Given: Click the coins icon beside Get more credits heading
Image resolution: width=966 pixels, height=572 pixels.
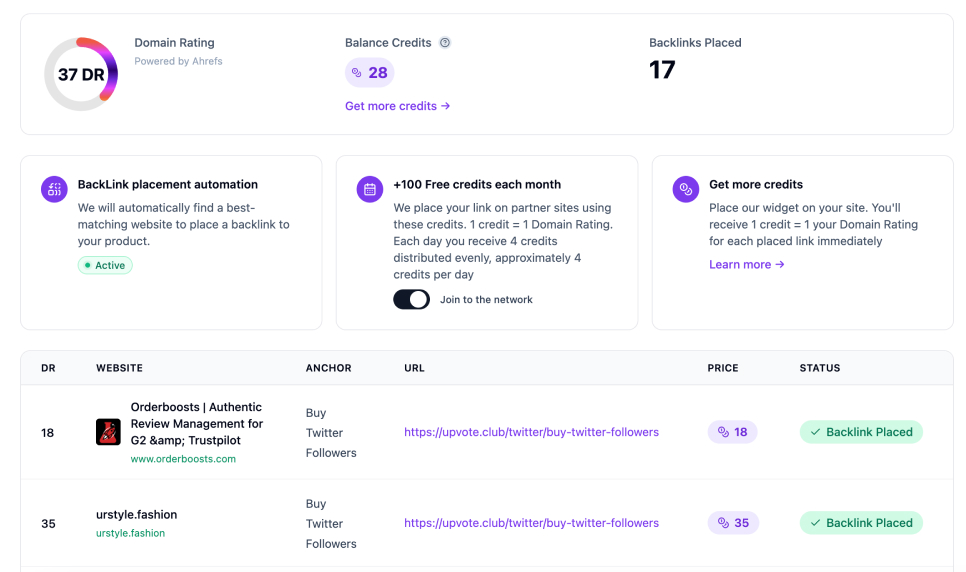Looking at the screenshot, I should (x=685, y=189).
